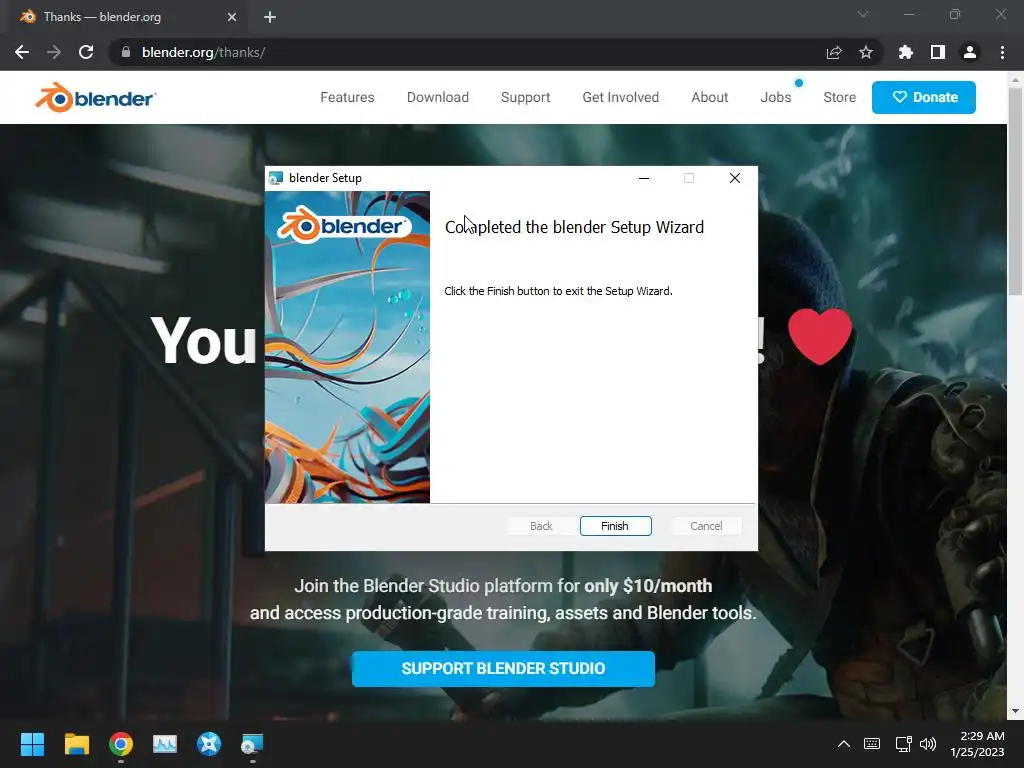Viewport: 1024px width, 768px height.
Task: Open the blue round app on taskbar
Action: pos(209,744)
